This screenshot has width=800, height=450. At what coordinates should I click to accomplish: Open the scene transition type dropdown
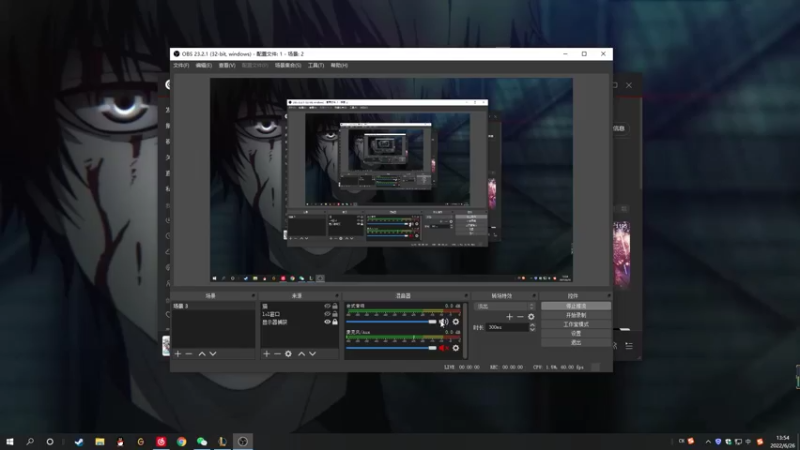(x=505, y=306)
